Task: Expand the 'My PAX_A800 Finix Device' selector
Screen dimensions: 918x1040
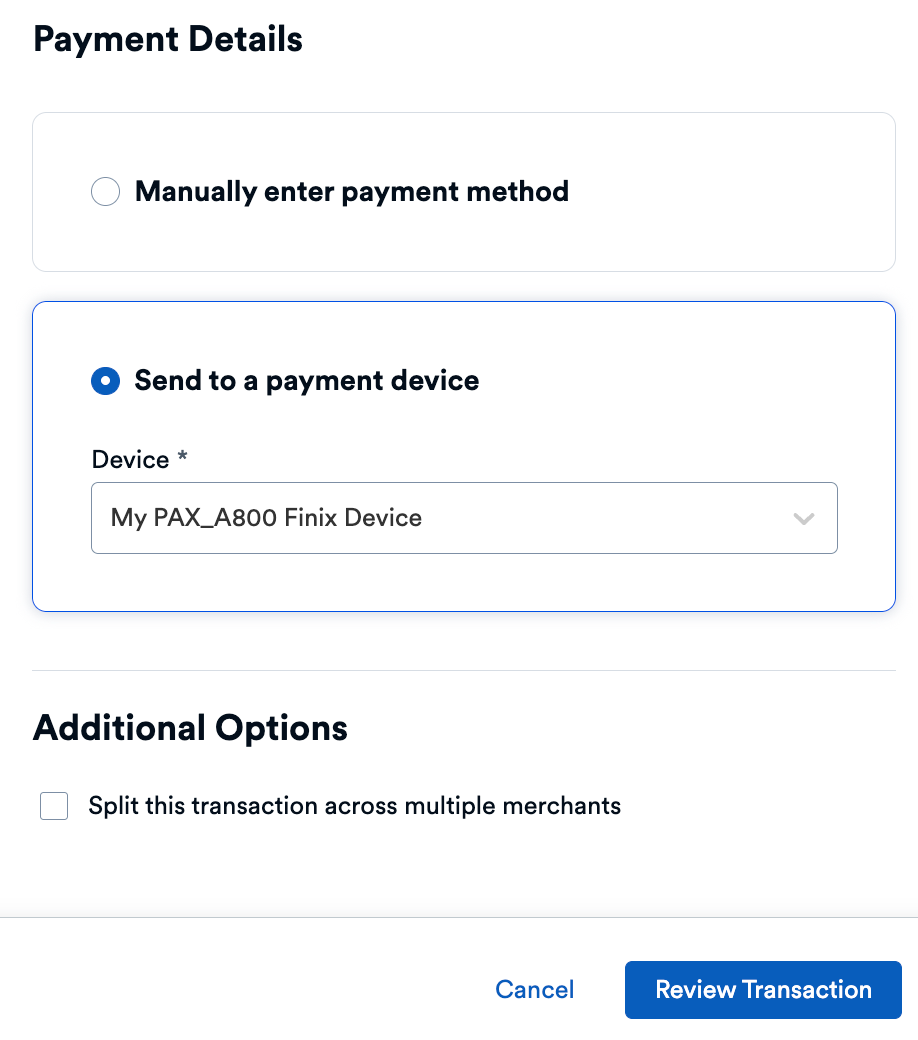Action: click(463, 518)
